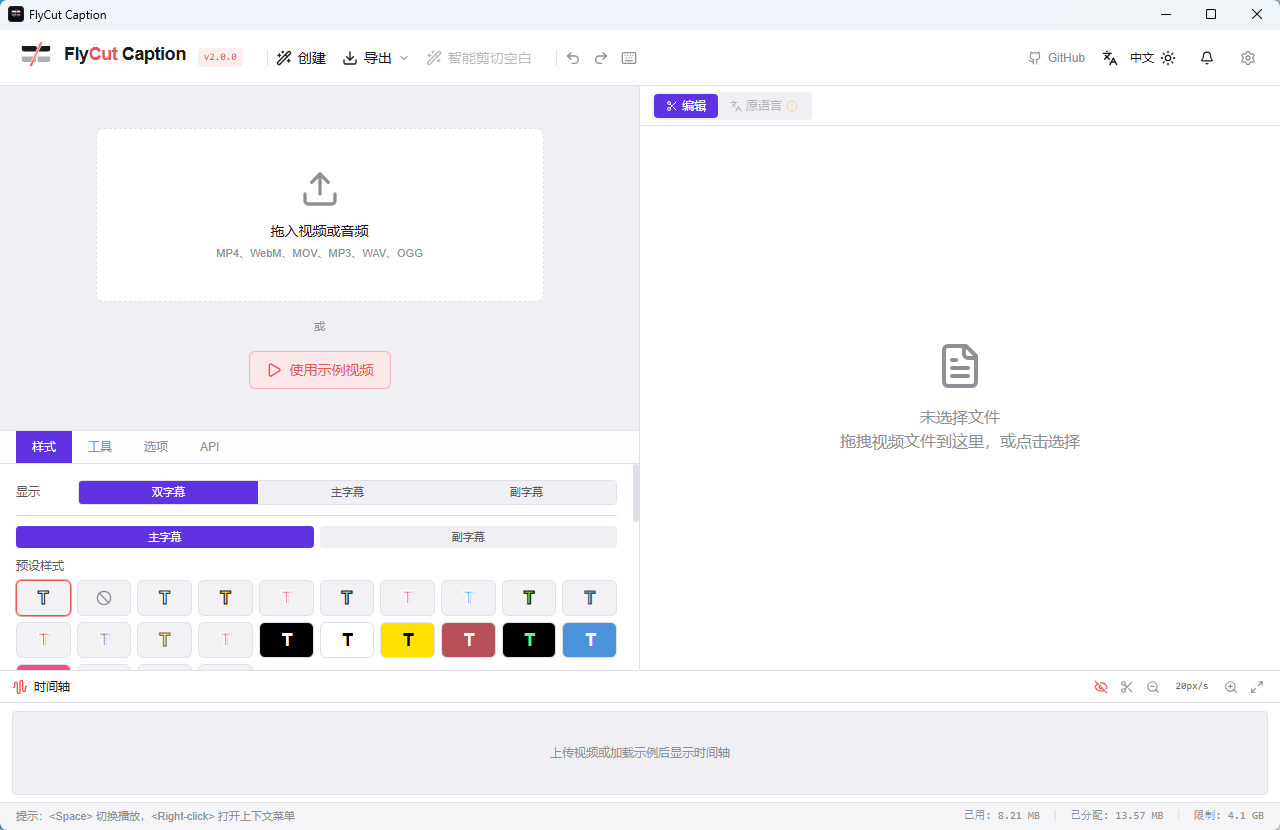The width and height of the screenshot is (1280, 830).
Task: Select the wide purple 主字幕 style segment
Action: (165, 537)
